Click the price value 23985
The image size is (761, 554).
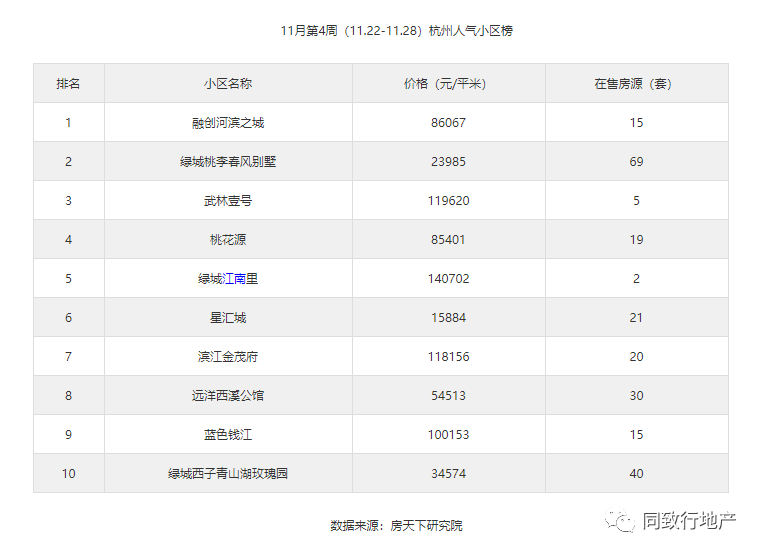pos(448,162)
